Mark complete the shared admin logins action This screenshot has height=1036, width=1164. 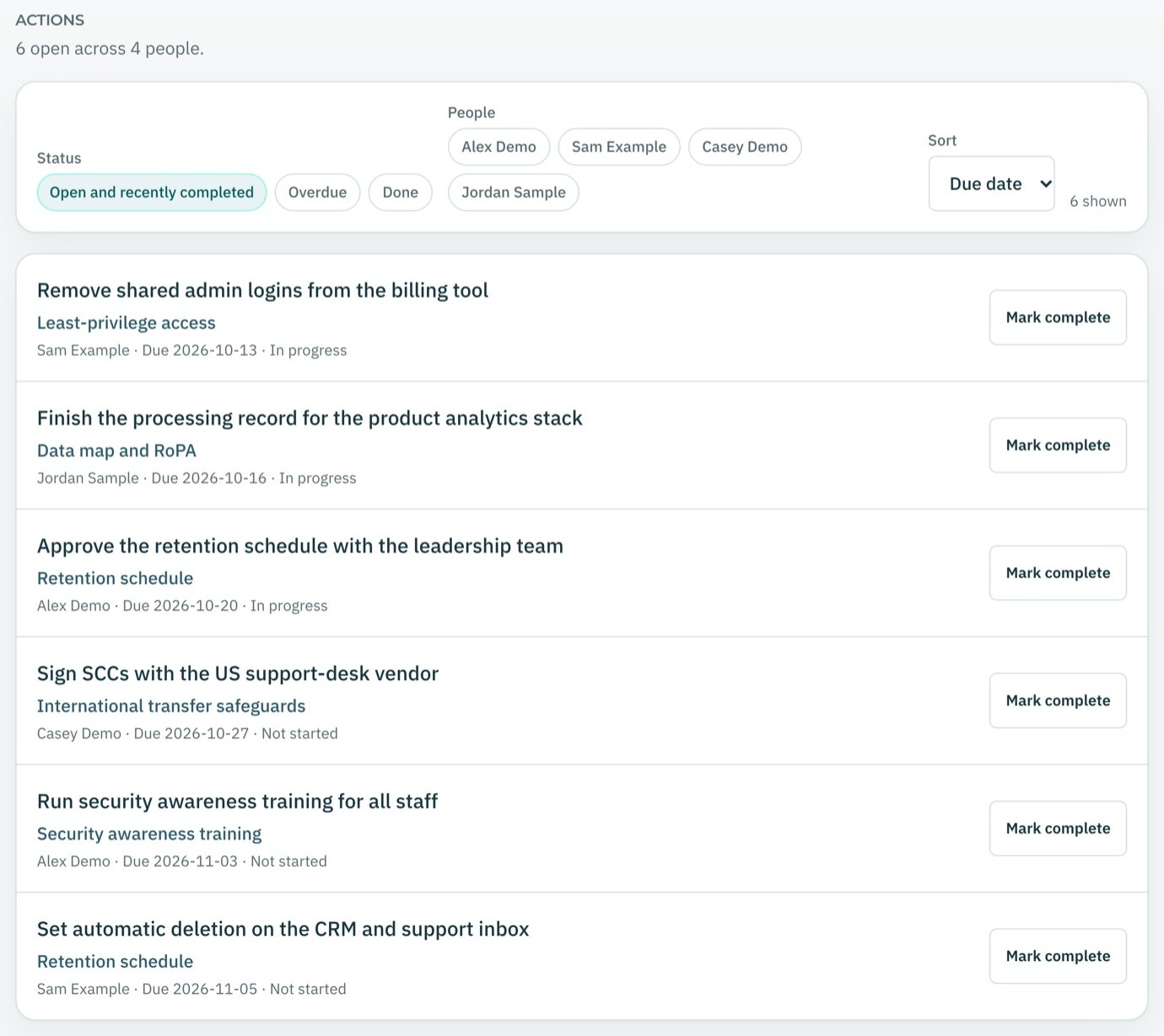click(x=1058, y=317)
